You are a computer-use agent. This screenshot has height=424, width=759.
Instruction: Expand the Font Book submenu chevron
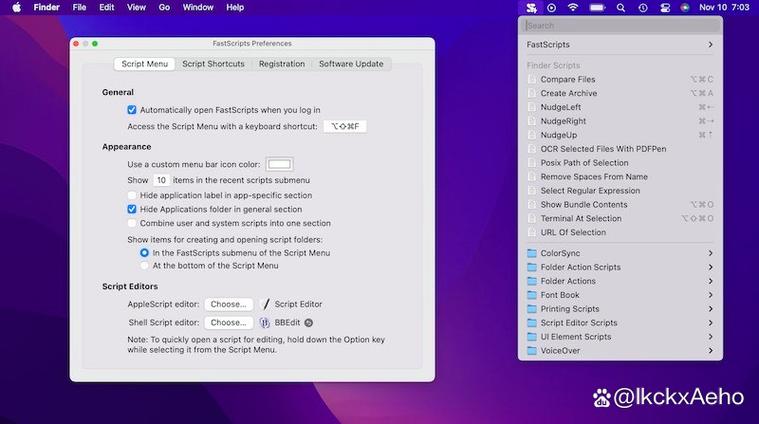point(710,295)
